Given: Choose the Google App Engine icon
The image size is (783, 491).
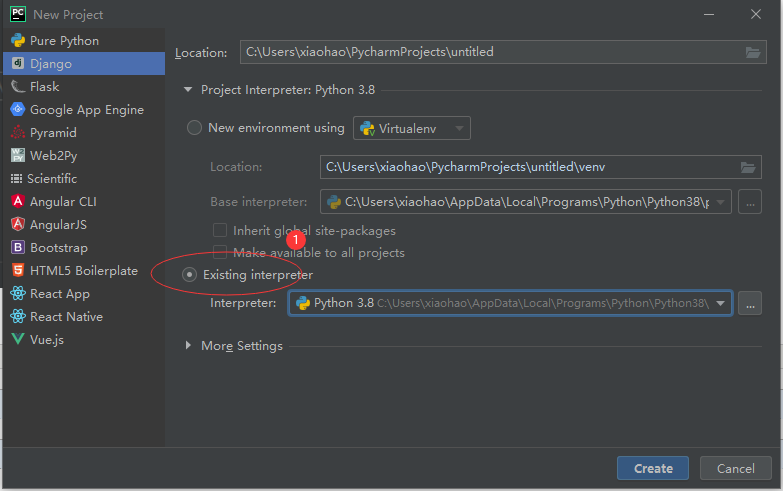Looking at the screenshot, I should pyautogui.click(x=18, y=110).
